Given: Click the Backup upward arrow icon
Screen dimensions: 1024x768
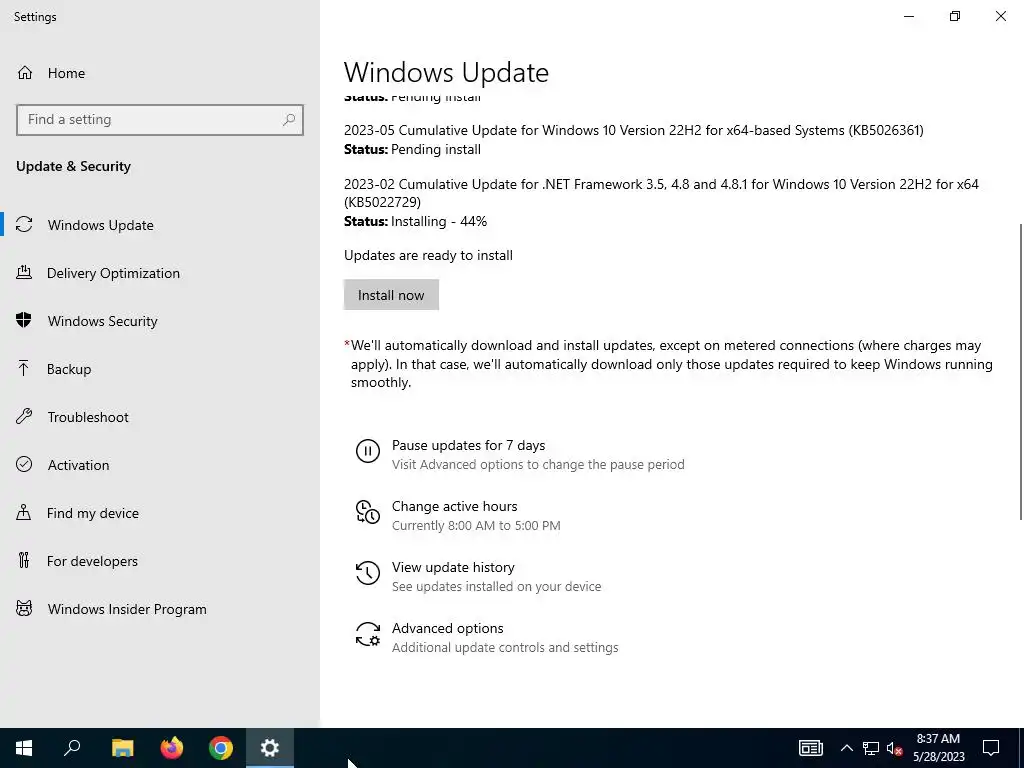Looking at the screenshot, I should tap(24, 368).
